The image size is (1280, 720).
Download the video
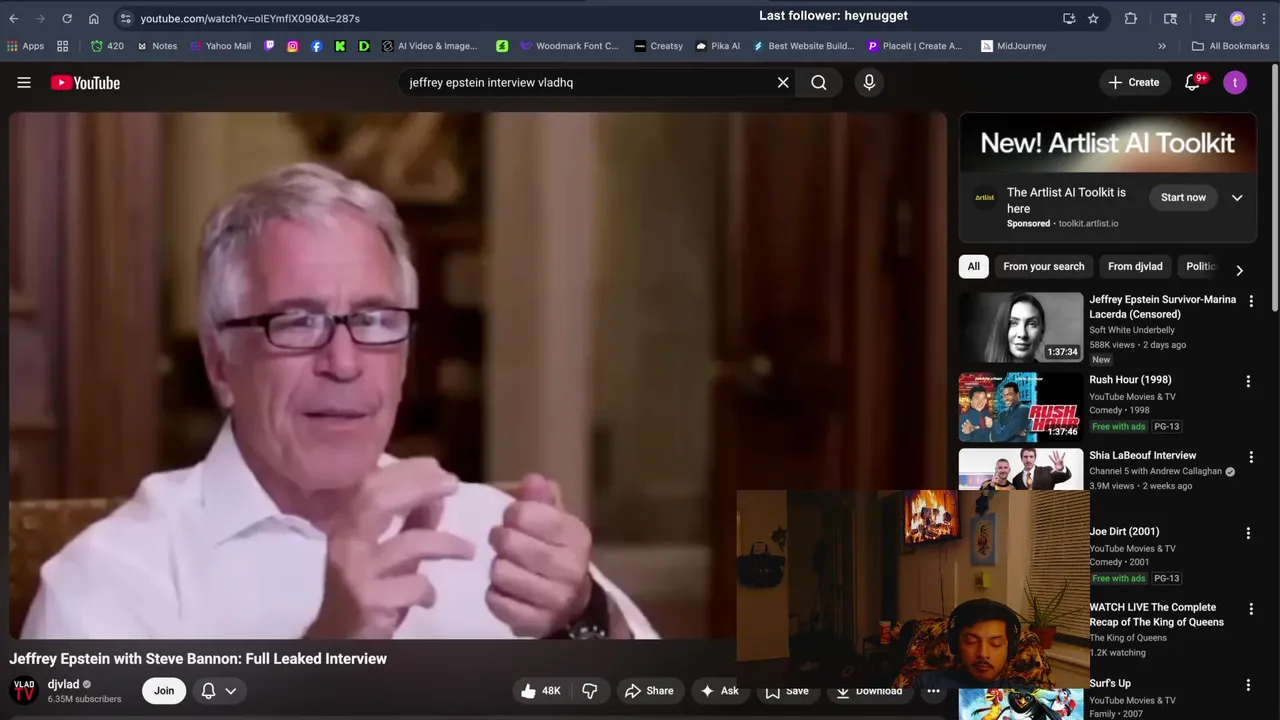click(x=869, y=691)
